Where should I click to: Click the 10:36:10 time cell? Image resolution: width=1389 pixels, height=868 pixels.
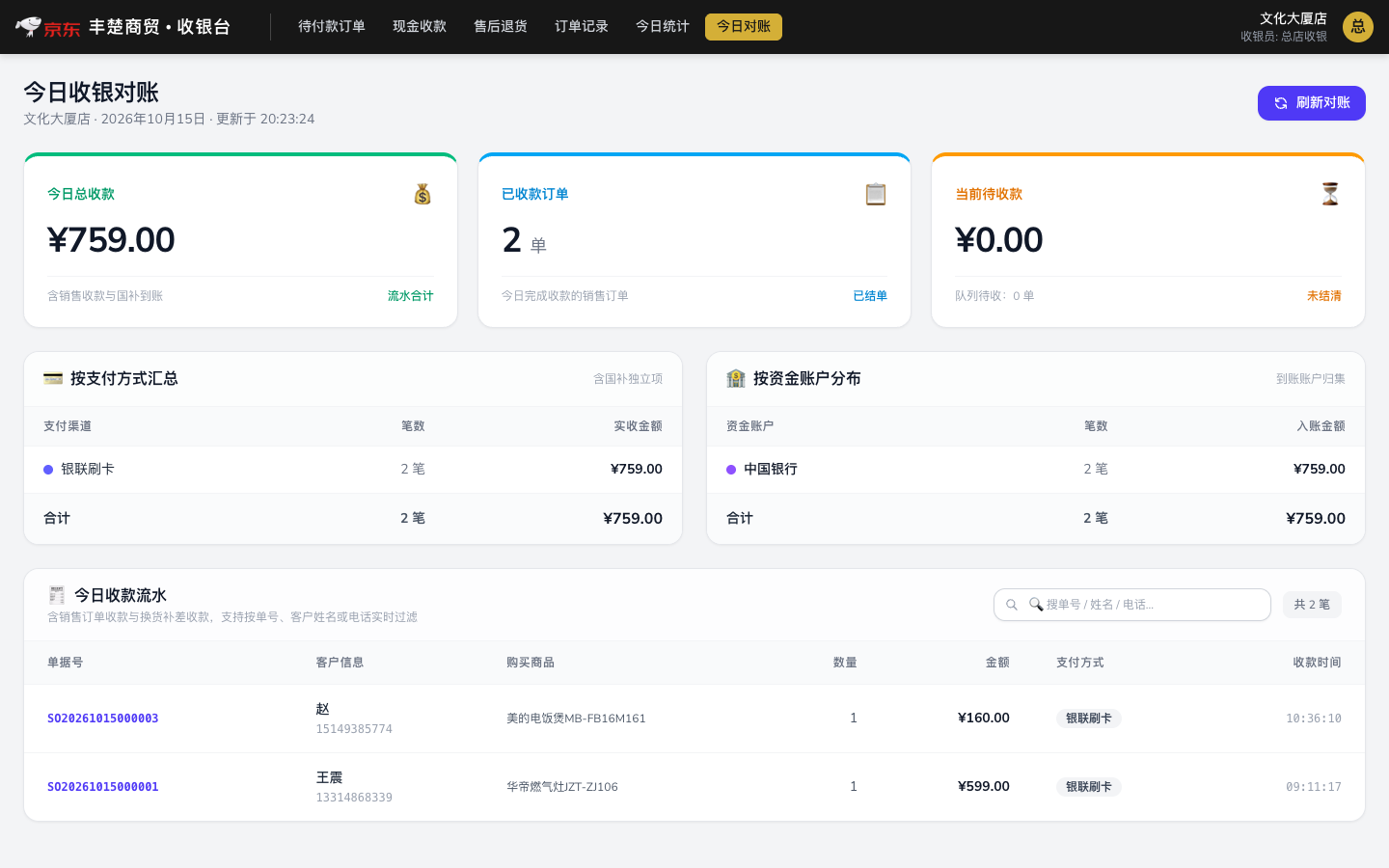click(x=1314, y=719)
